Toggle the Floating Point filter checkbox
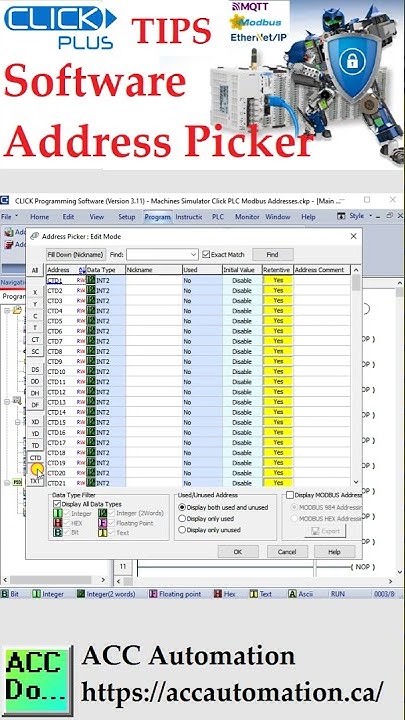Viewport: 405px width, 720px height. click(111, 523)
